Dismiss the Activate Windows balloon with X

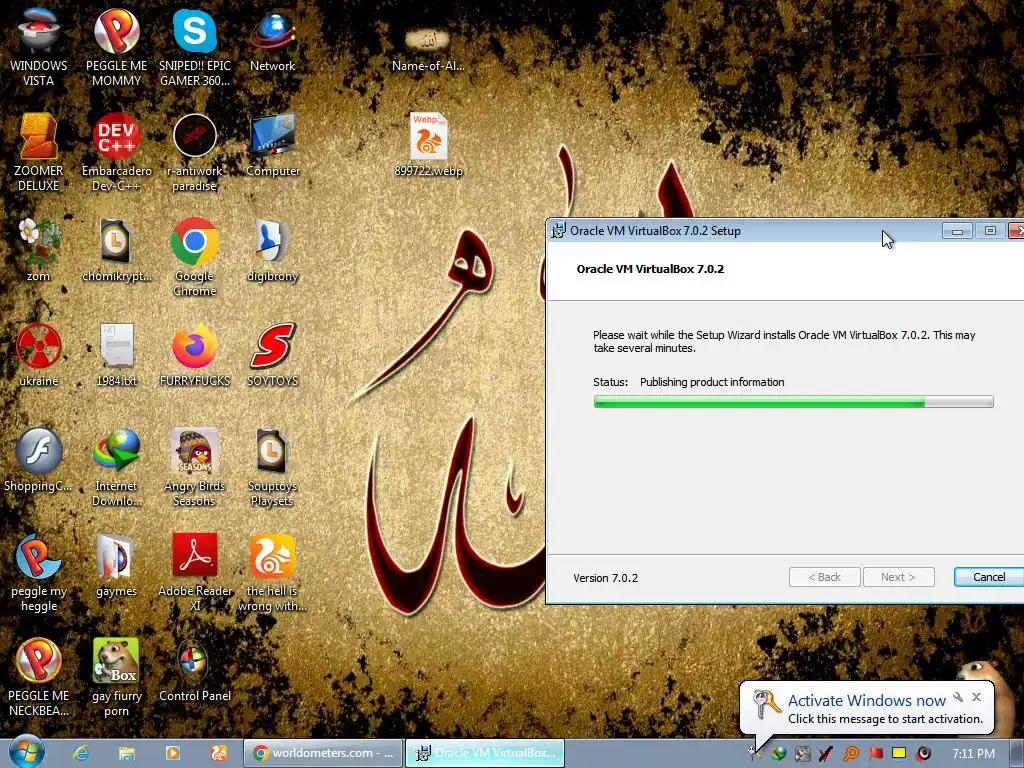[976, 697]
